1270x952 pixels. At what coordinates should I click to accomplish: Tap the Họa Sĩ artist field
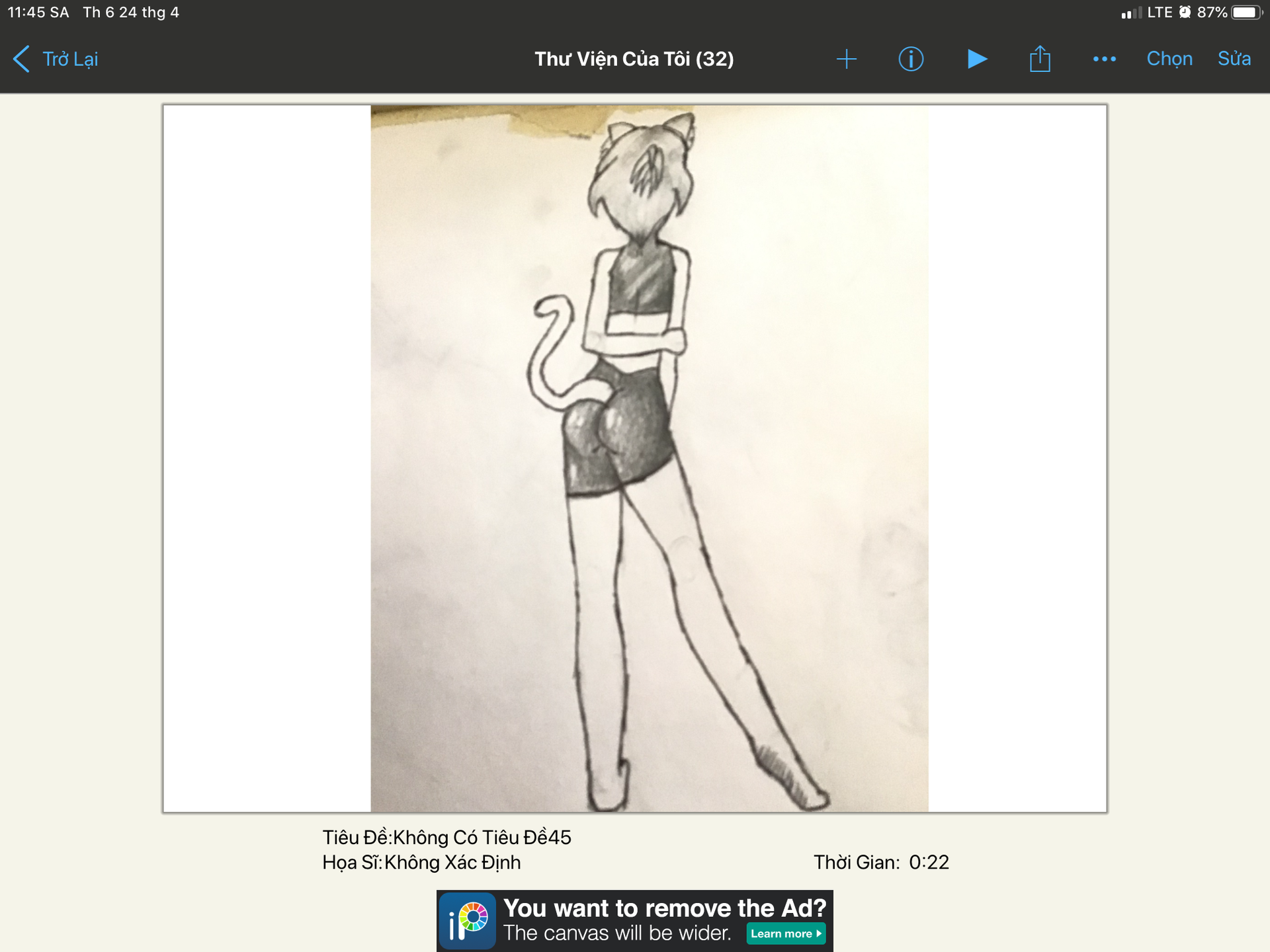[421, 862]
